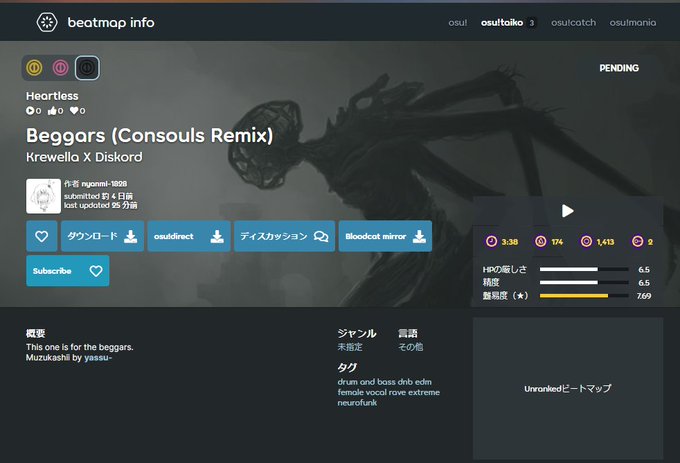Image resolution: width=680 pixels, height=463 pixels.
Task: Click the mapper avatar thumbnail
Action: click(43, 196)
